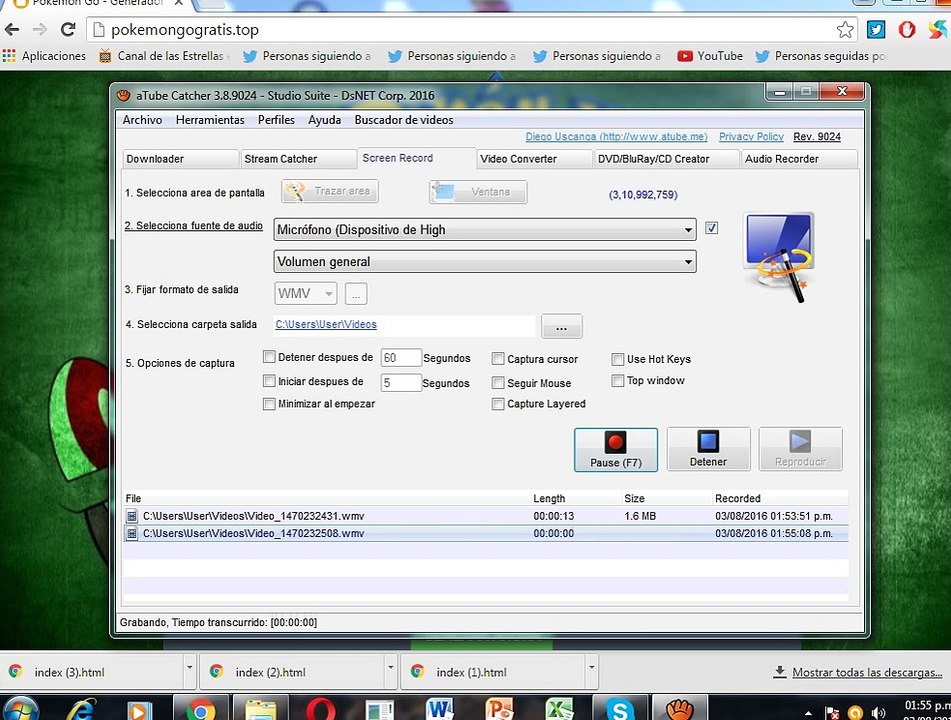Expand the index (3).html download options arrow
Viewport: 951px width, 720px height.
[x=189, y=667]
